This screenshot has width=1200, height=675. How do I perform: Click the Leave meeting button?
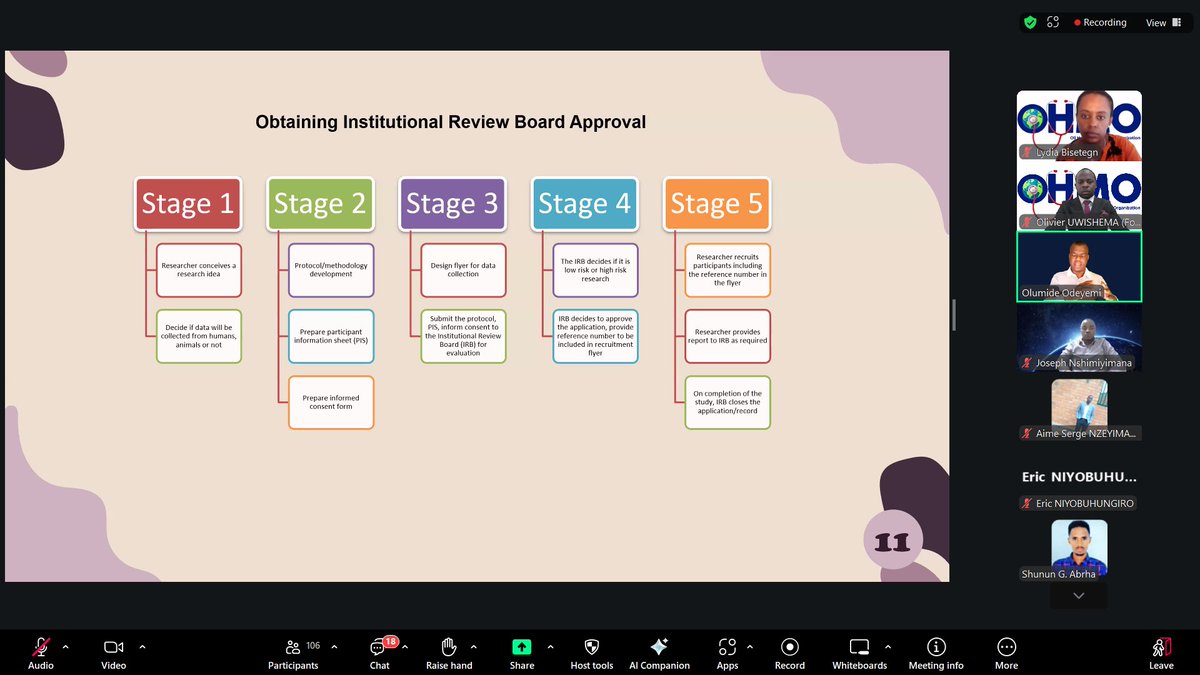(1161, 652)
